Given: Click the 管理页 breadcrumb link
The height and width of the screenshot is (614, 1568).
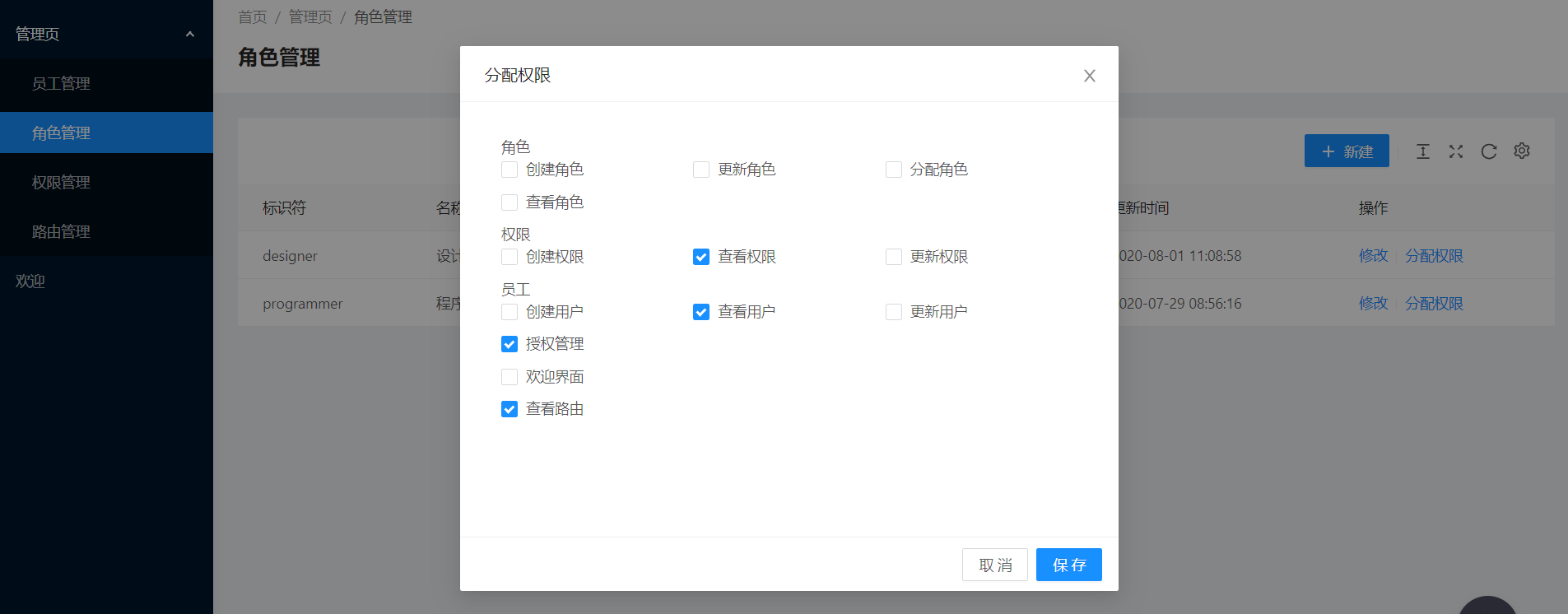Looking at the screenshot, I should click(310, 17).
